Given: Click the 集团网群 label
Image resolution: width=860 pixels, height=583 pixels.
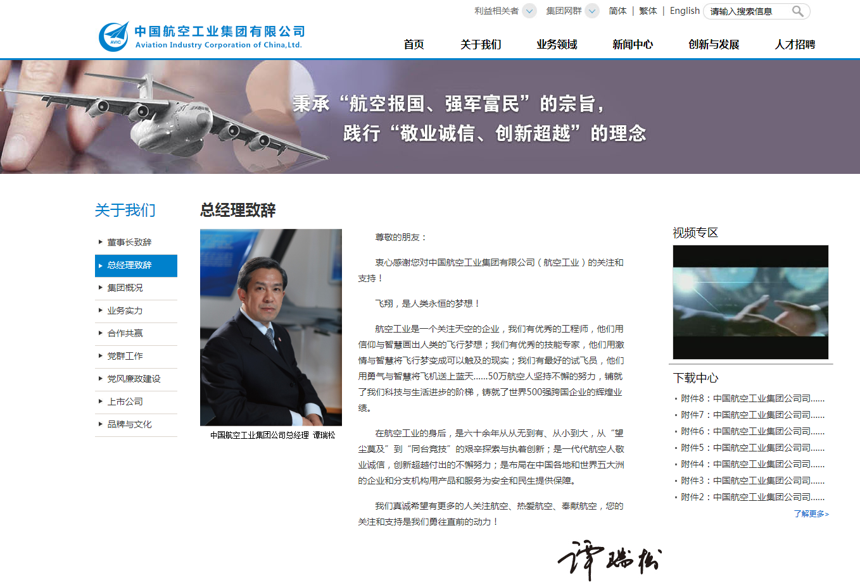Looking at the screenshot, I should (564, 11).
